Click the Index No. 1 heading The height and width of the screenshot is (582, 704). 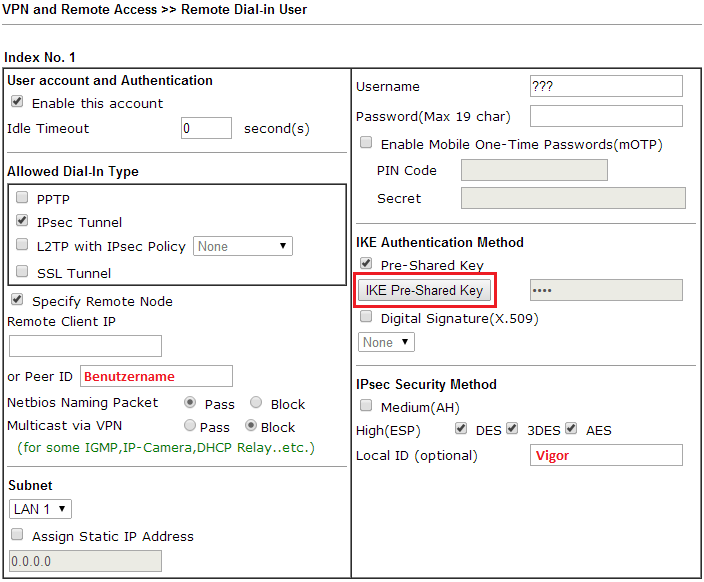point(40,57)
